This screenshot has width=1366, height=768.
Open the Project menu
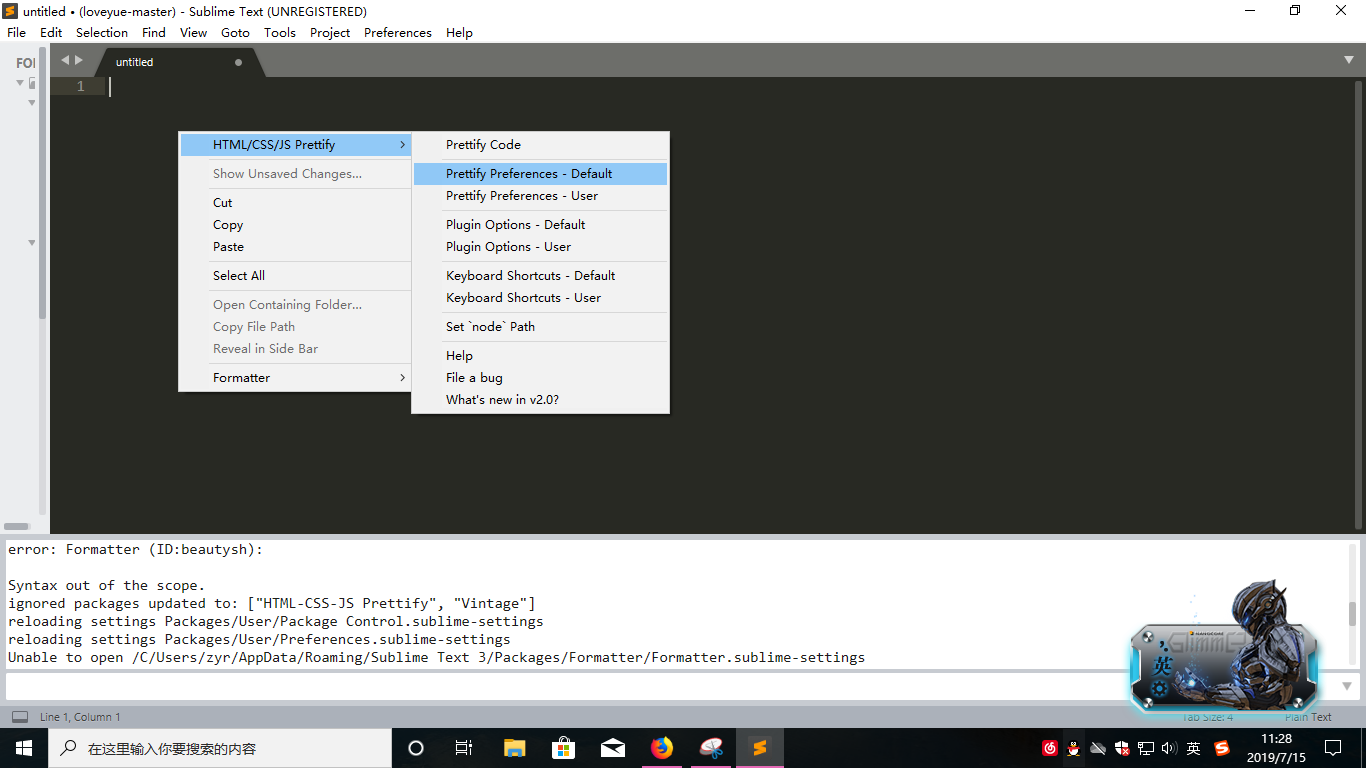point(330,32)
